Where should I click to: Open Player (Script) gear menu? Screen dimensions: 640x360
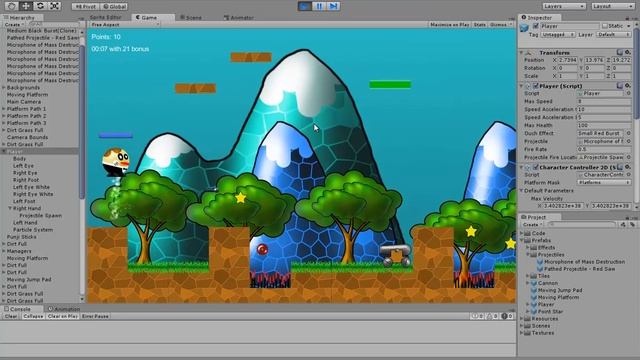628,86
